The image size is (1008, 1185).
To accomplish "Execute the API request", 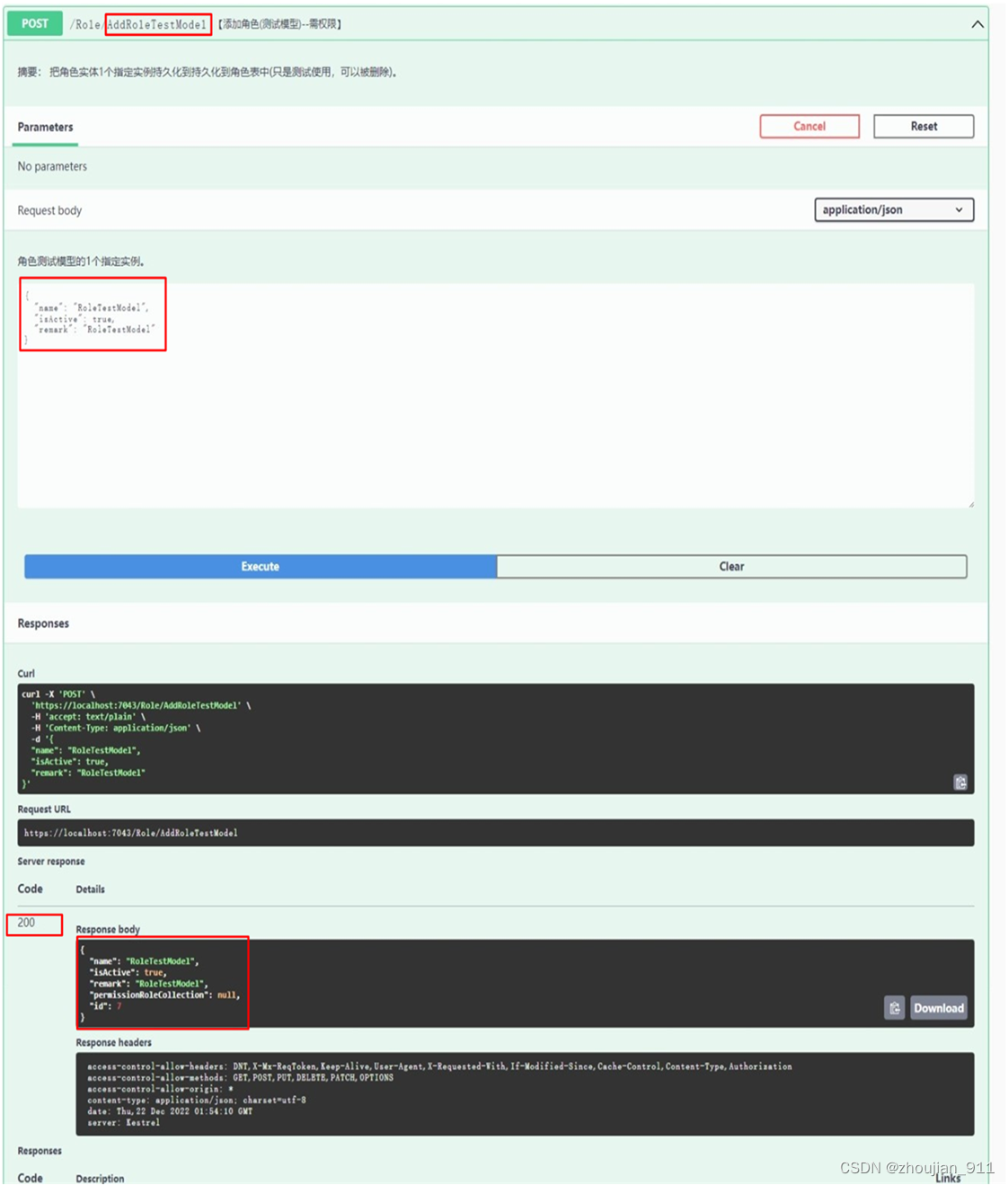I will coord(261,567).
